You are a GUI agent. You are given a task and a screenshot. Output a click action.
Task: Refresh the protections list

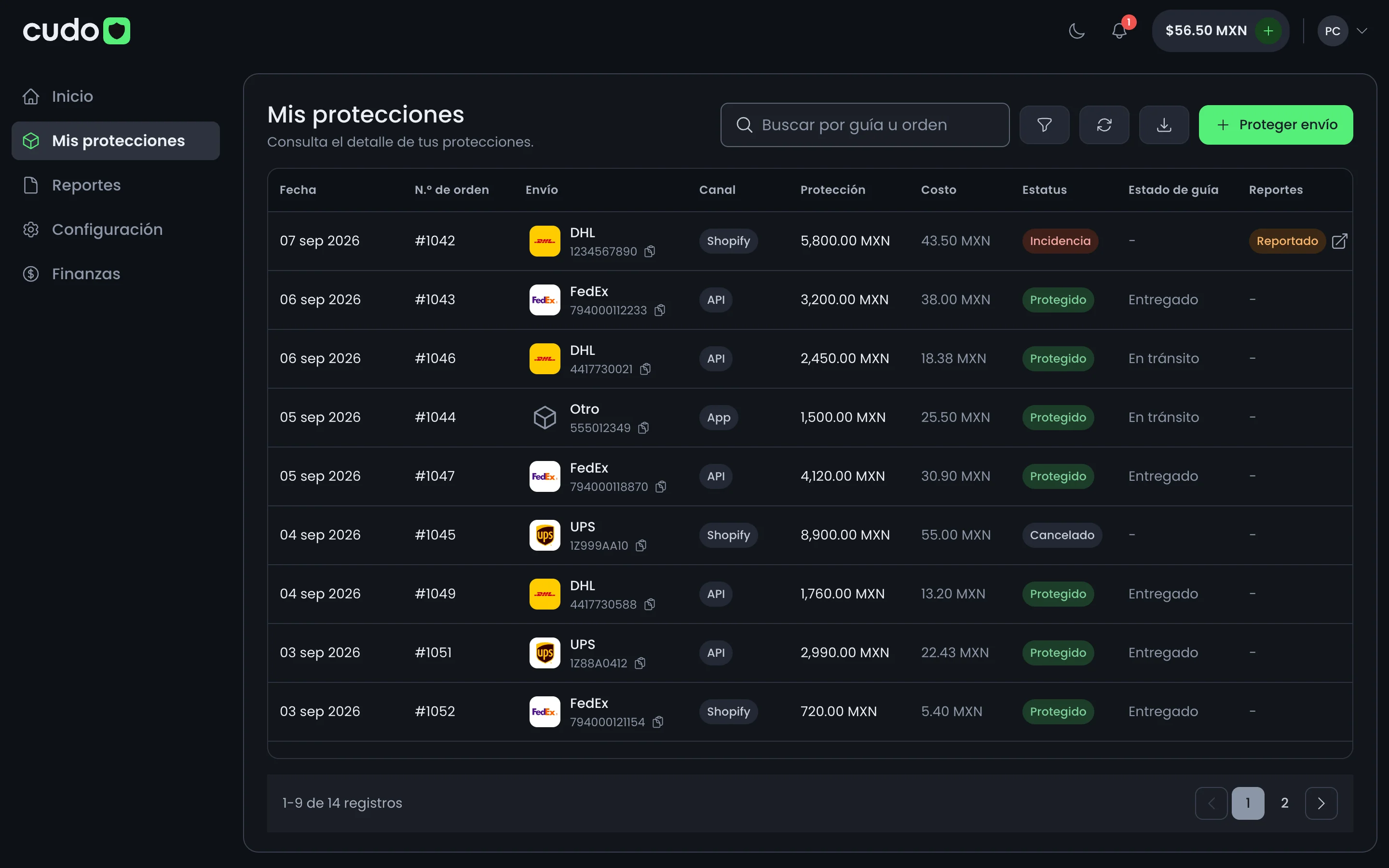(x=1104, y=124)
